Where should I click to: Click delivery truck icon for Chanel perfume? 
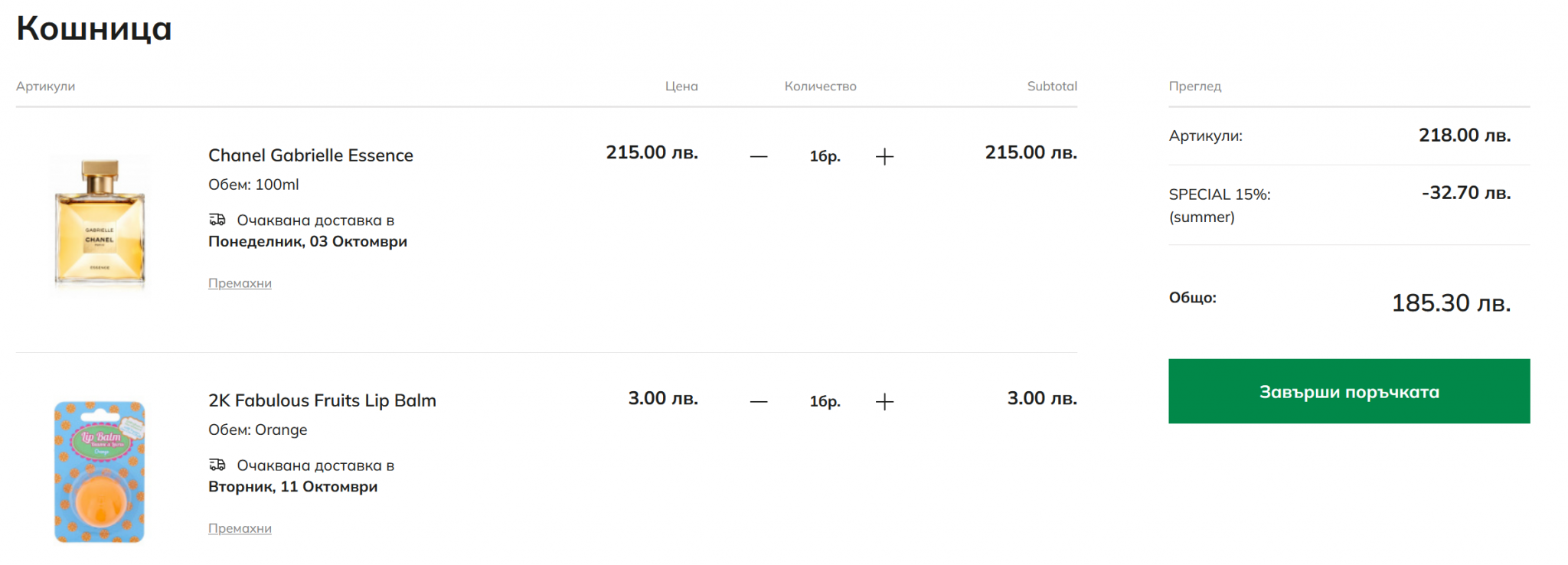pyautogui.click(x=217, y=220)
